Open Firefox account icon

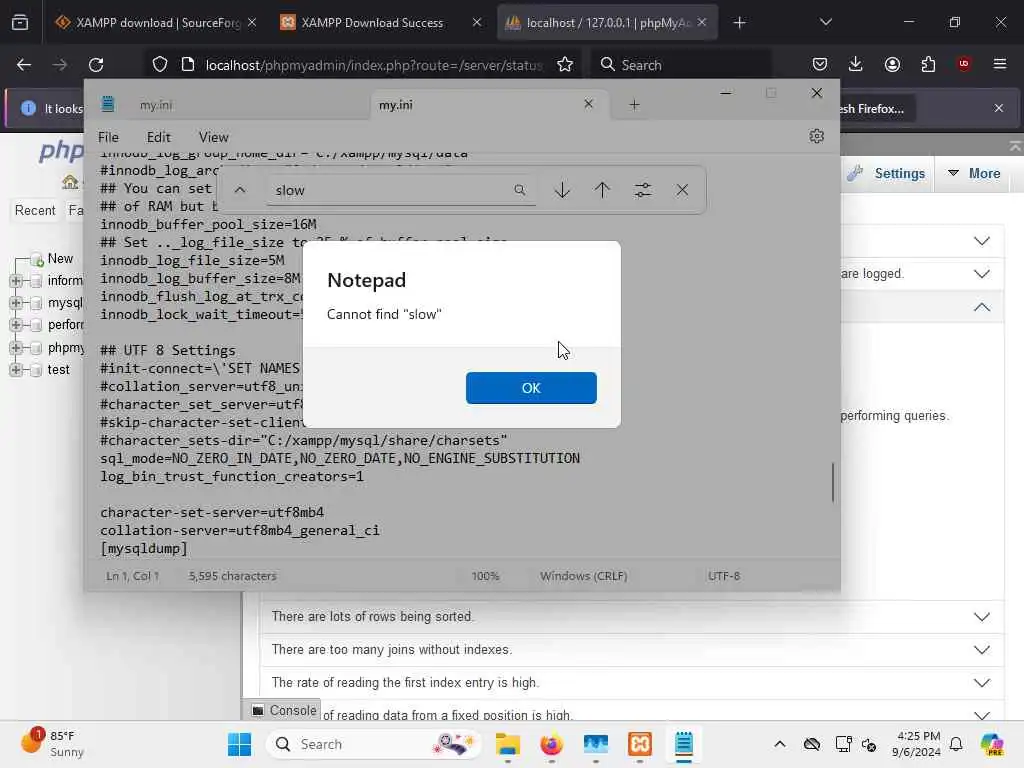[x=892, y=64]
